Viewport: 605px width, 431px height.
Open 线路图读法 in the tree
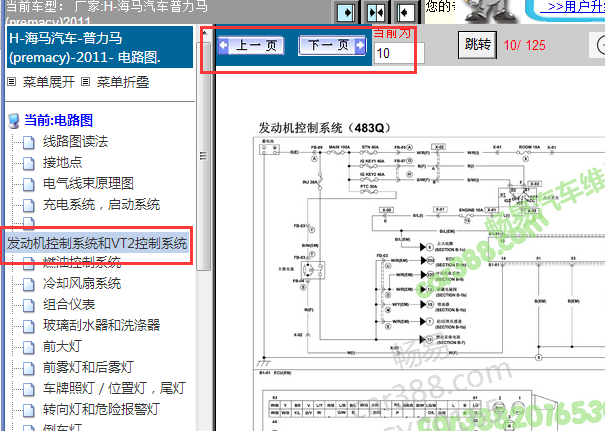pyautogui.click(x=76, y=141)
